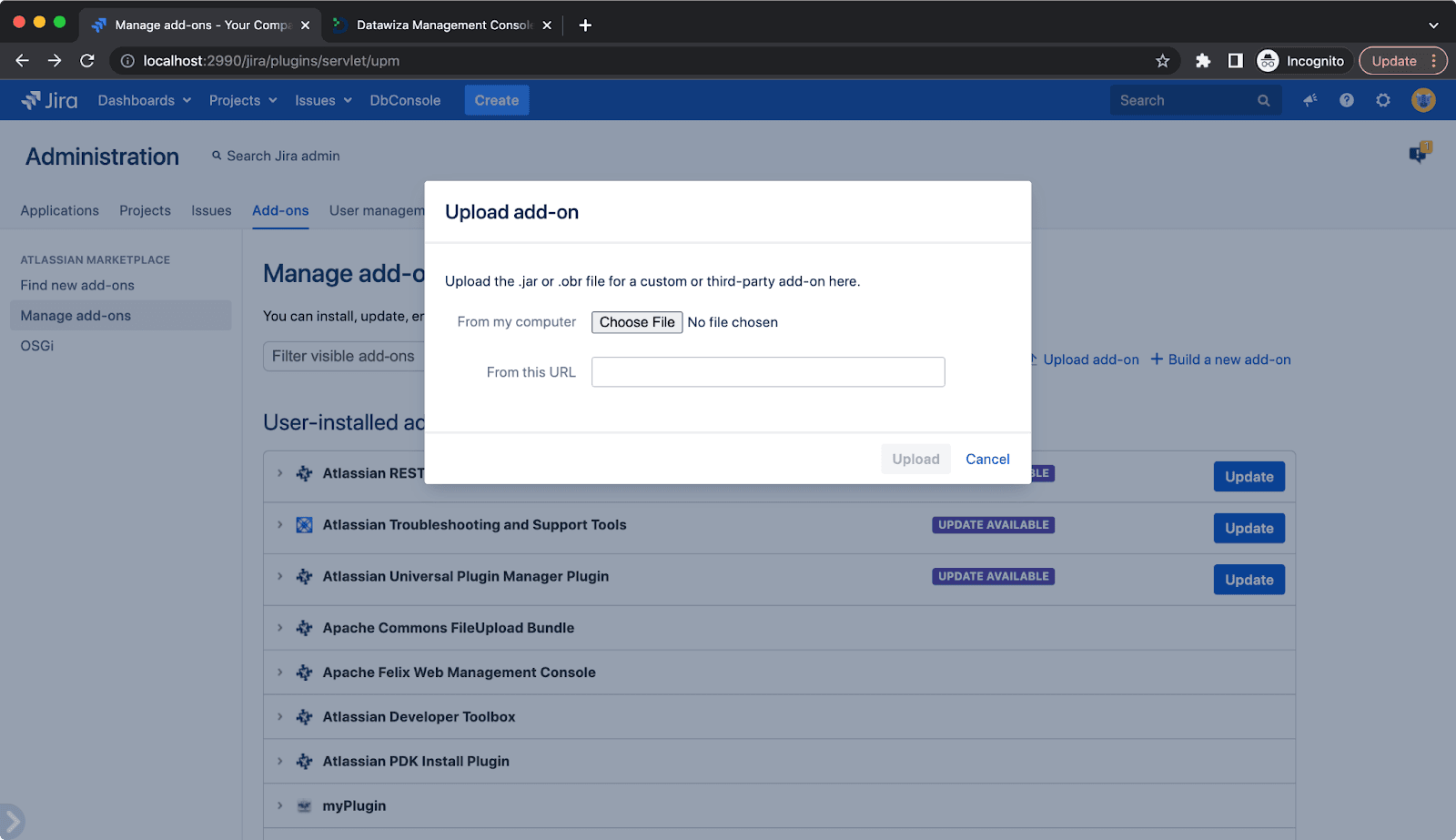
Task: Click the Apache Commons FileUpload plugin icon
Action: [x=305, y=628]
